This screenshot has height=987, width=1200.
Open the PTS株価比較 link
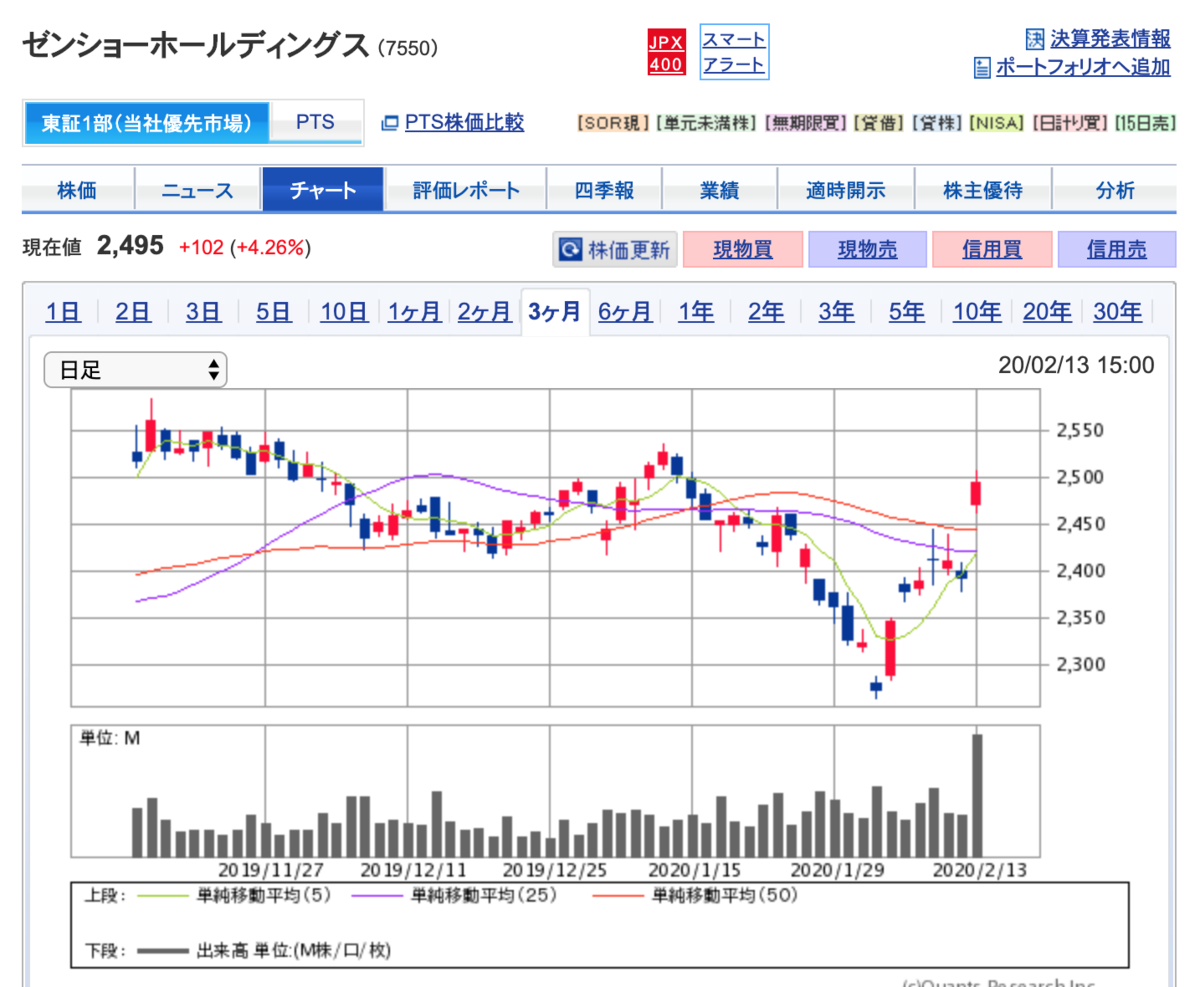(x=464, y=123)
